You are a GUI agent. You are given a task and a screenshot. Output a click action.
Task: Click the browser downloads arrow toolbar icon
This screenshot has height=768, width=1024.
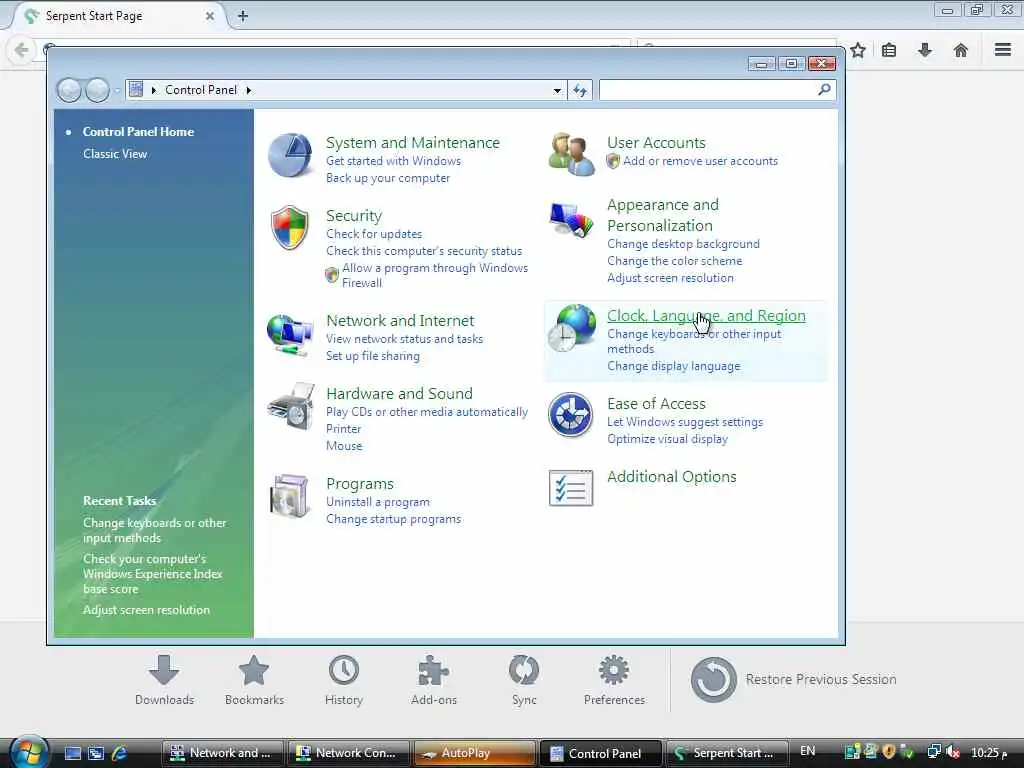[925, 50]
